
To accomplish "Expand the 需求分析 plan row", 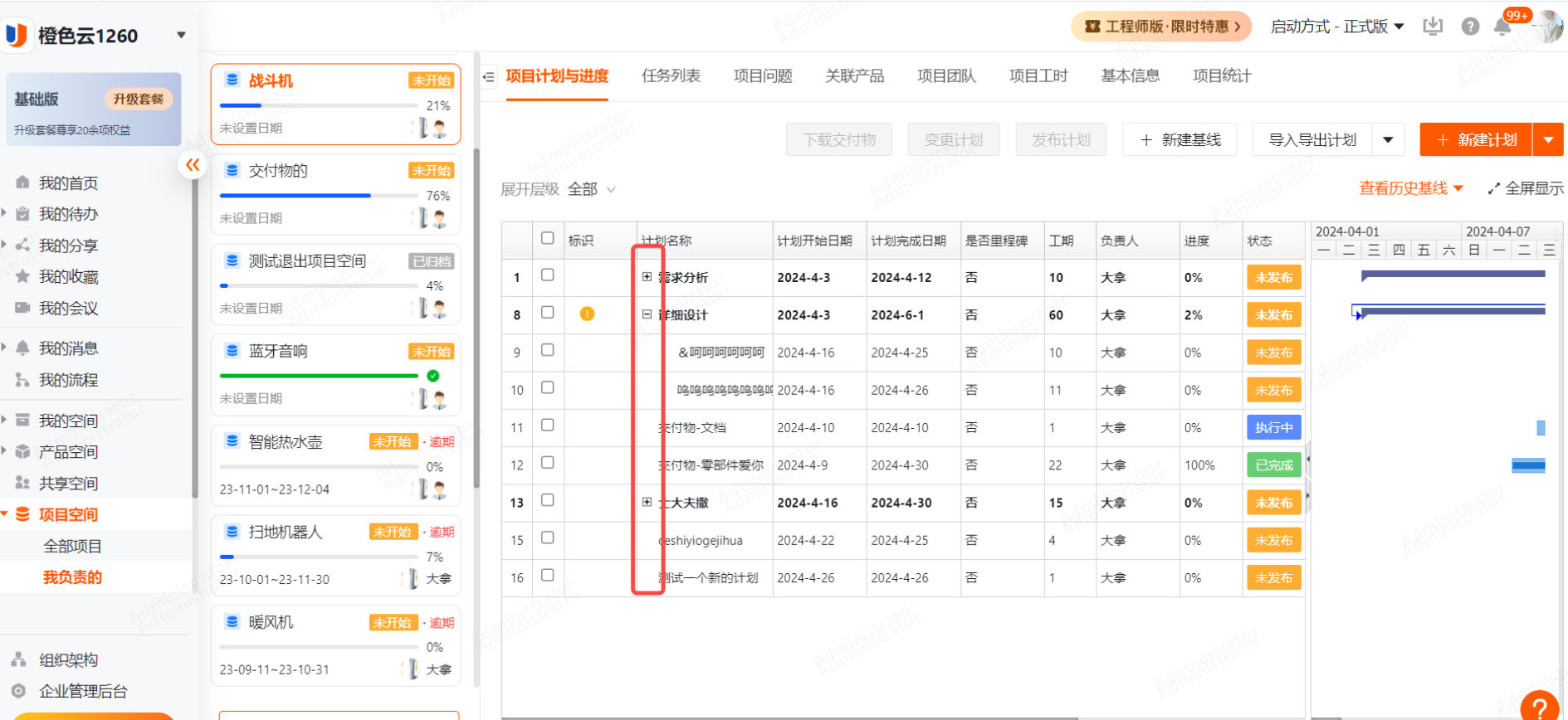I will tap(647, 277).
